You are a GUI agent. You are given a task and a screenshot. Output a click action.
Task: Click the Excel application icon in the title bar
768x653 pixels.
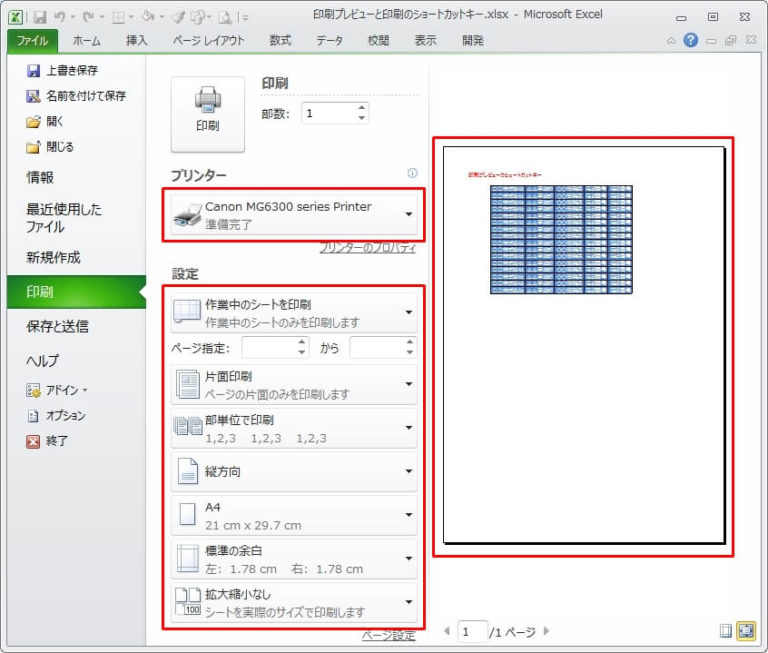point(15,18)
